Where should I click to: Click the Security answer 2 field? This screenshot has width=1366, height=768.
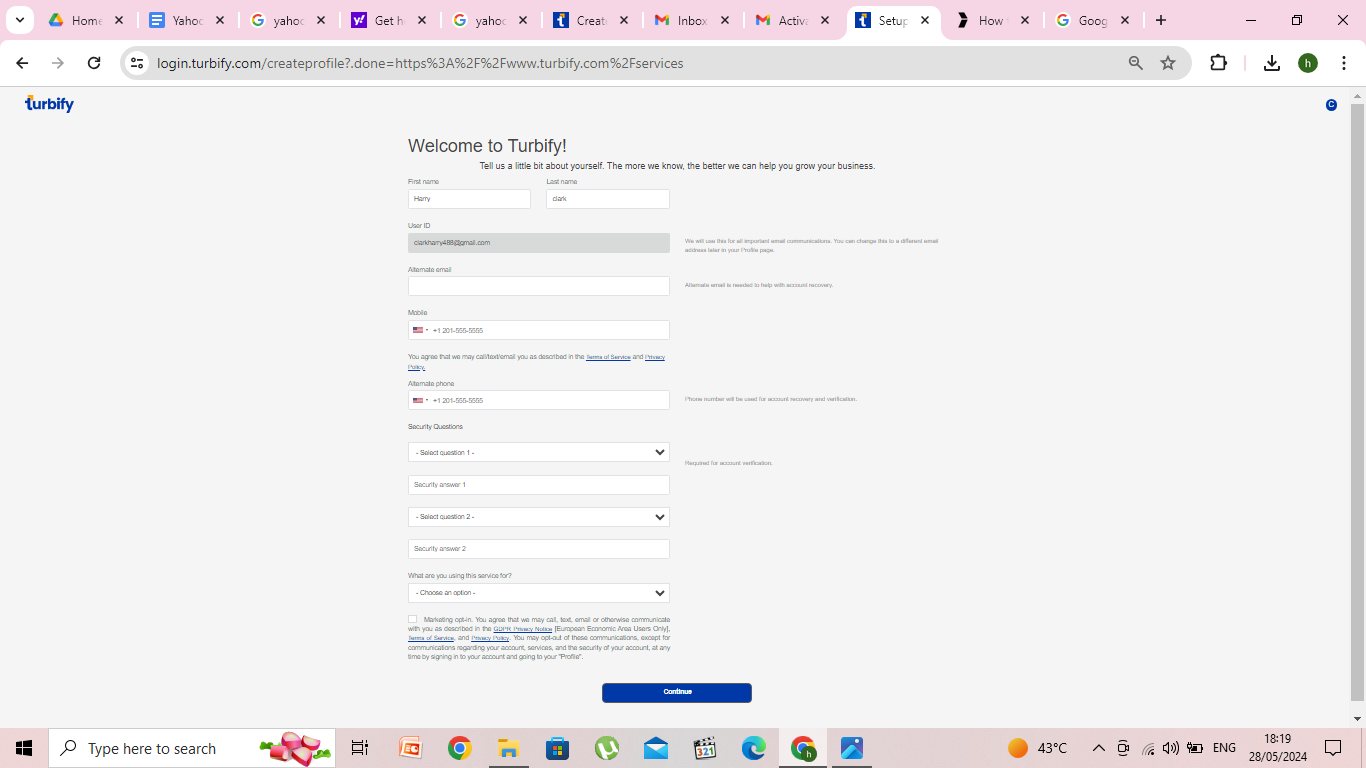(539, 549)
